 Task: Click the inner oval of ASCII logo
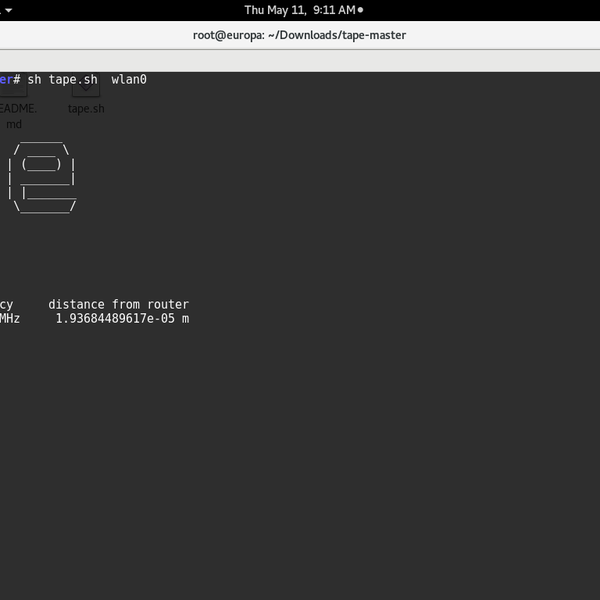click(42, 164)
